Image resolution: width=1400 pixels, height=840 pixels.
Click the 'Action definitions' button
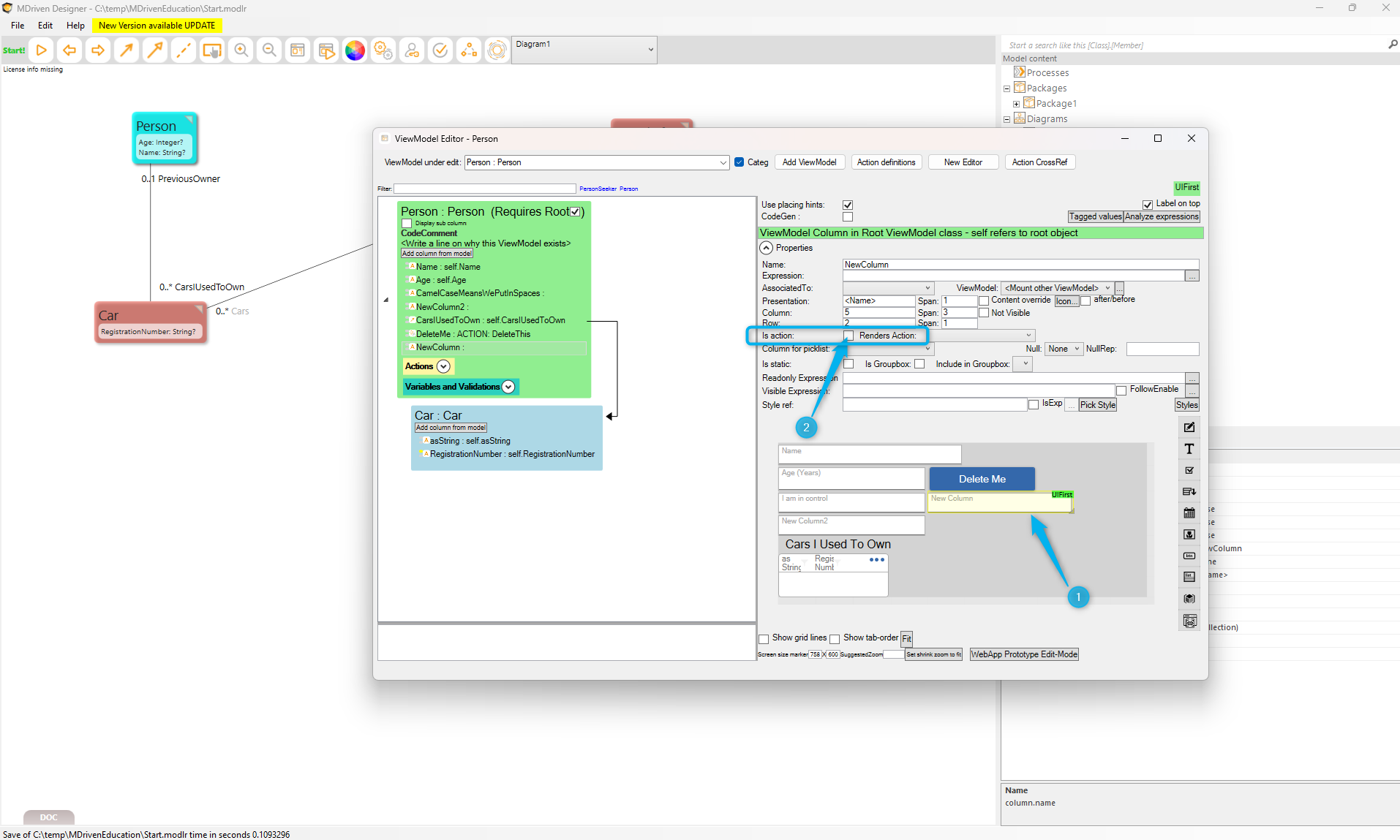pos(886,162)
